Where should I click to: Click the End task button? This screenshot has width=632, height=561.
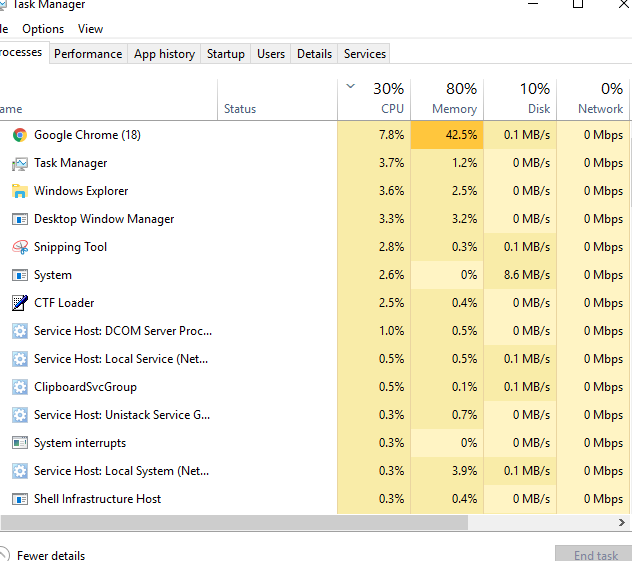pyautogui.click(x=595, y=555)
